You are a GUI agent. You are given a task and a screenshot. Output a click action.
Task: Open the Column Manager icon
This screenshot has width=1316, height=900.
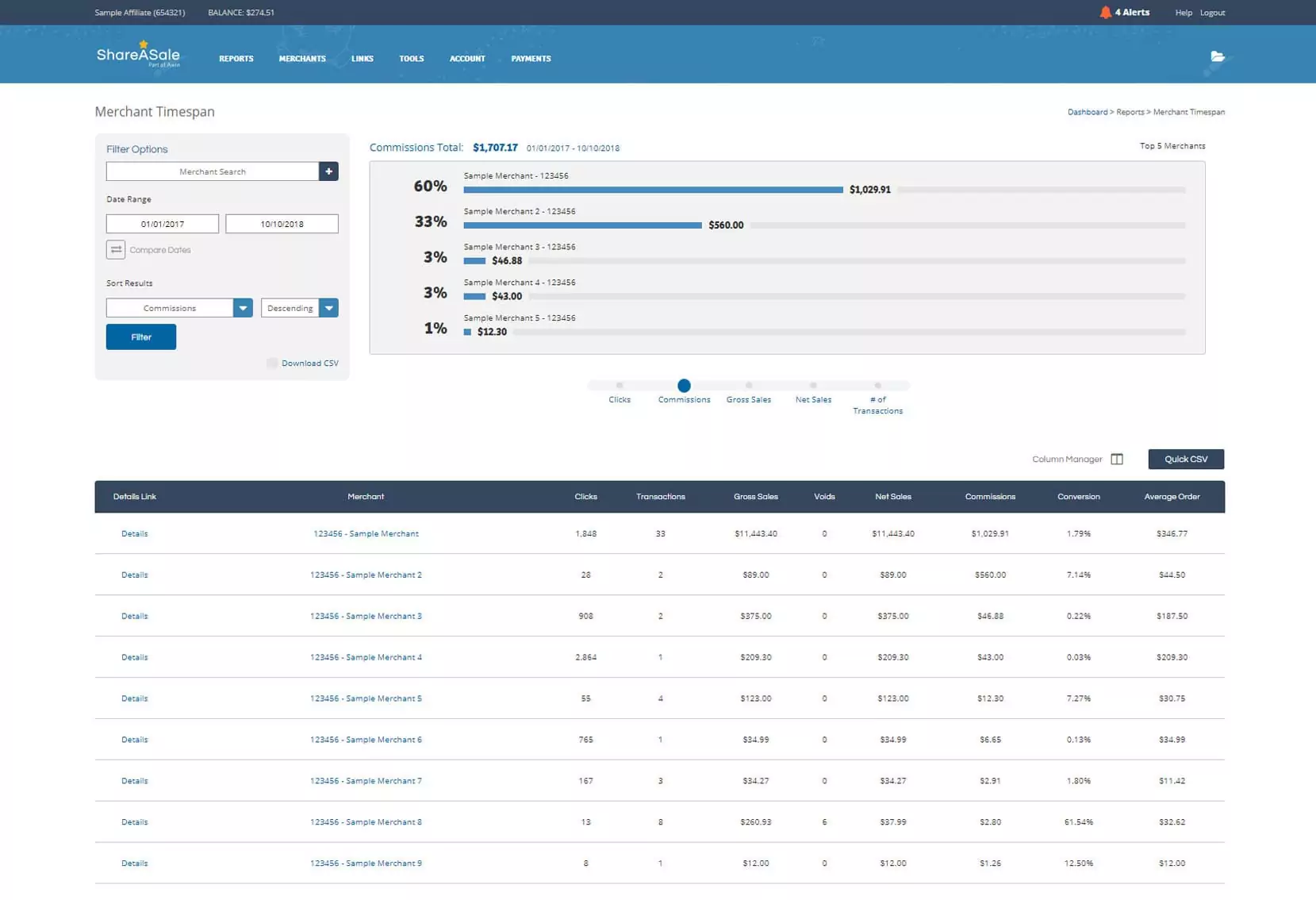tap(1117, 460)
